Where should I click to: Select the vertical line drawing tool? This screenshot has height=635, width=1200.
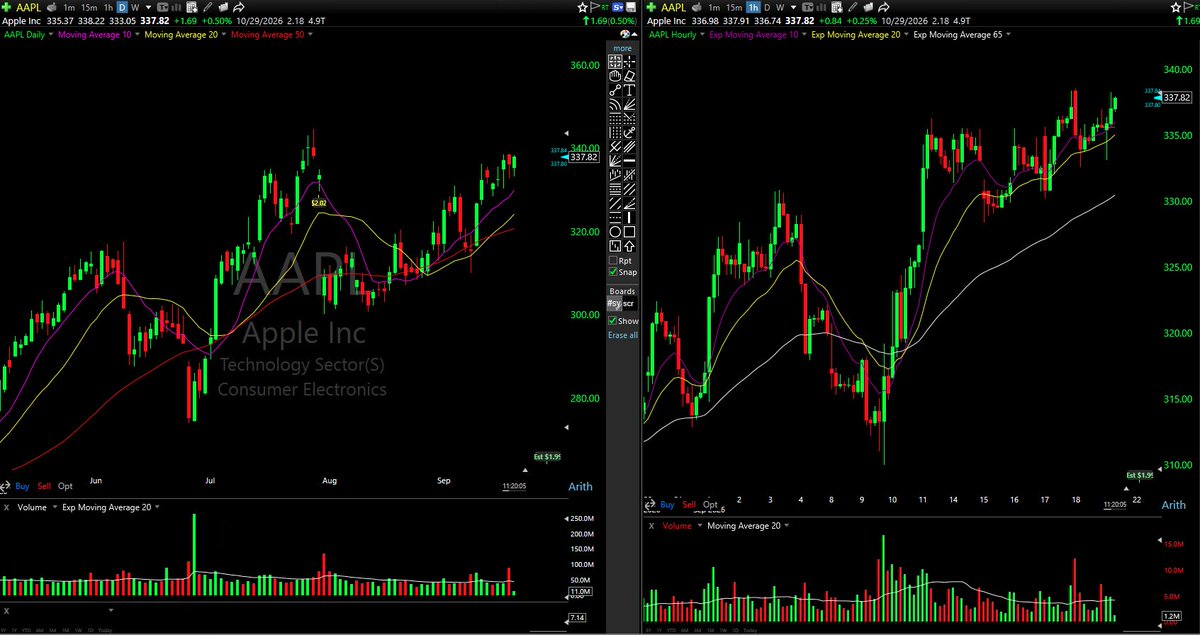[630, 217]
